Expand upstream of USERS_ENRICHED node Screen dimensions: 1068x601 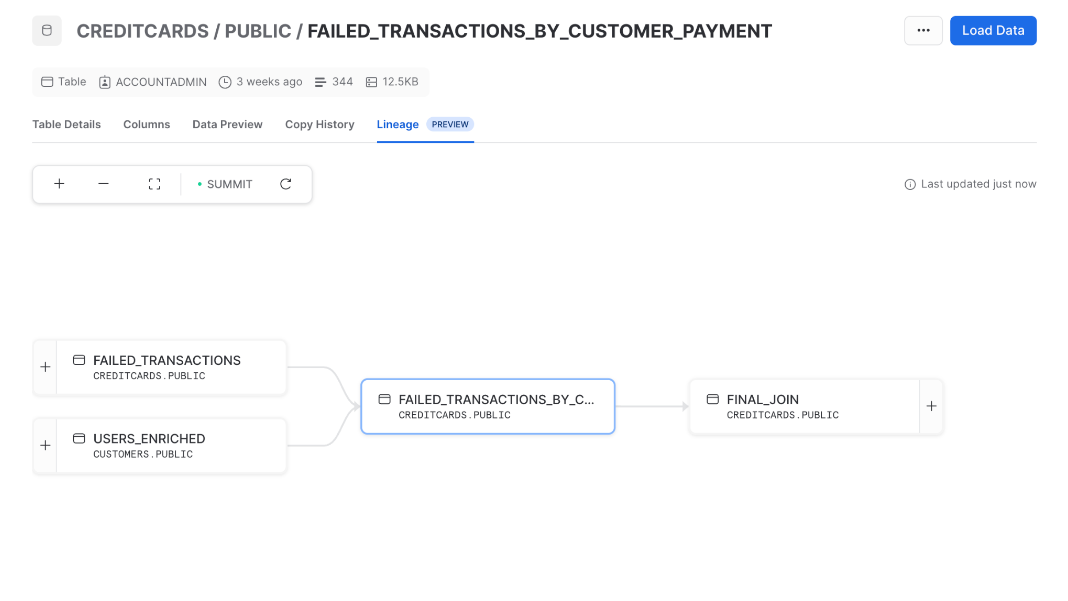point(45,445)
